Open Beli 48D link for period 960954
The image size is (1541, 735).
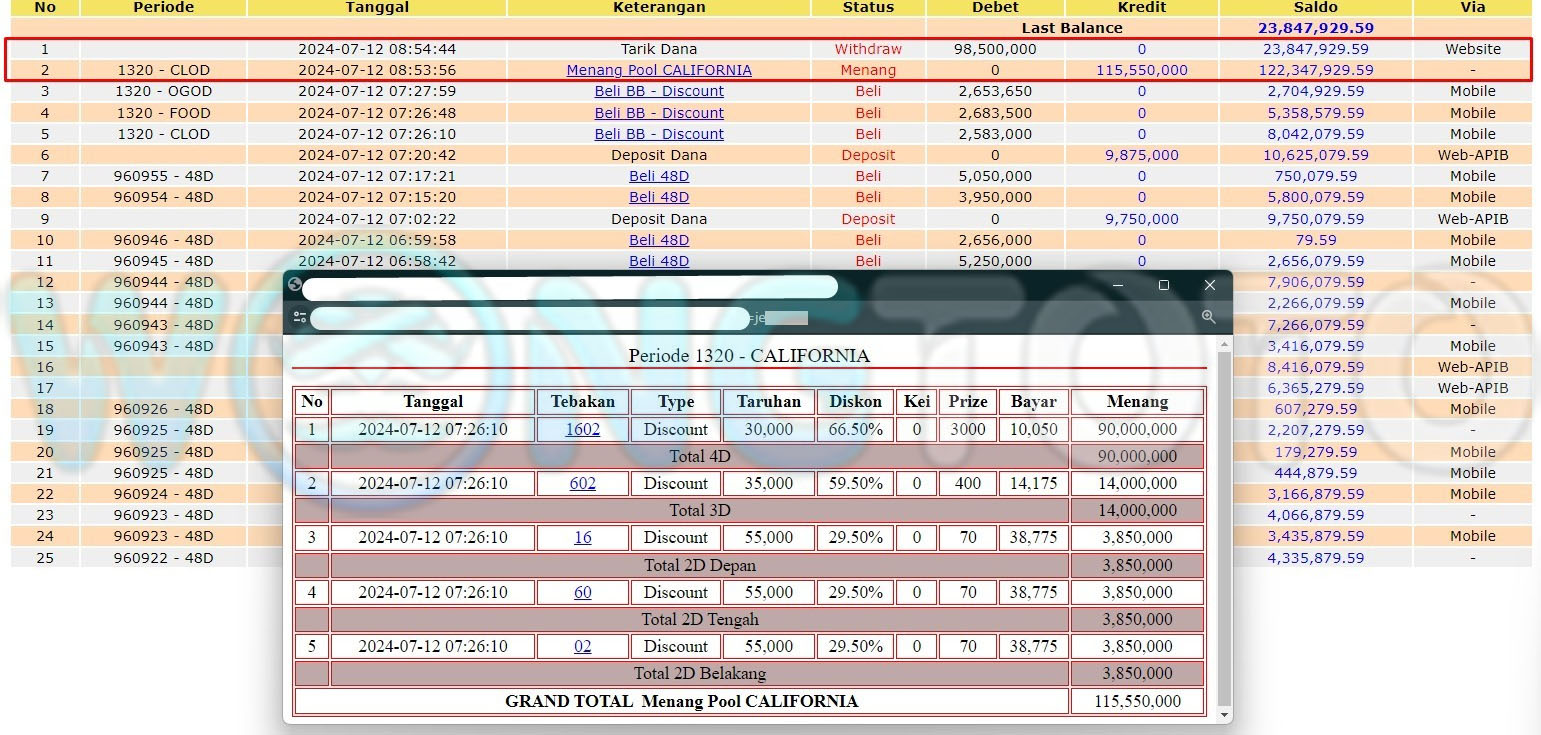[x=658, y=197]
